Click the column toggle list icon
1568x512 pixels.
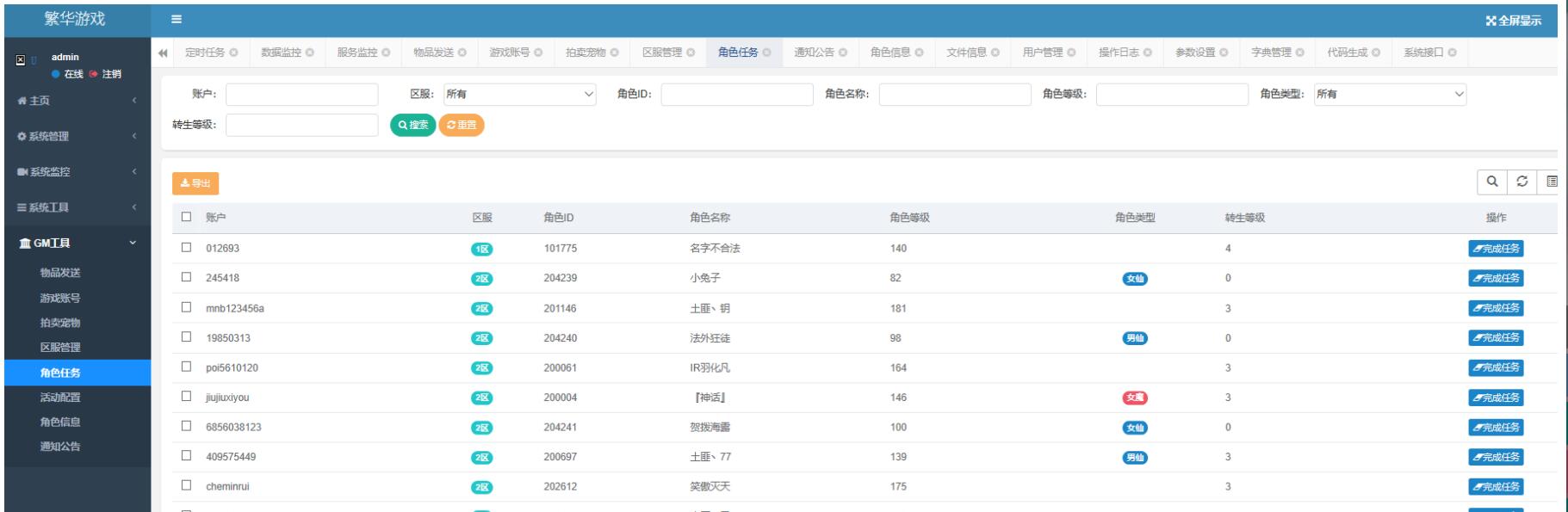1551,182
